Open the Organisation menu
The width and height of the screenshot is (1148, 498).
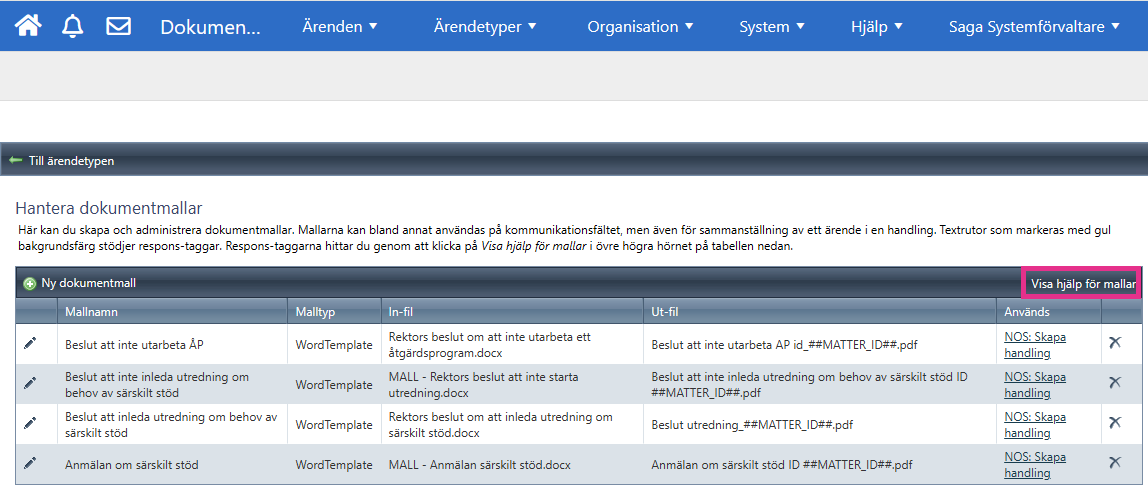coord(640,27)
